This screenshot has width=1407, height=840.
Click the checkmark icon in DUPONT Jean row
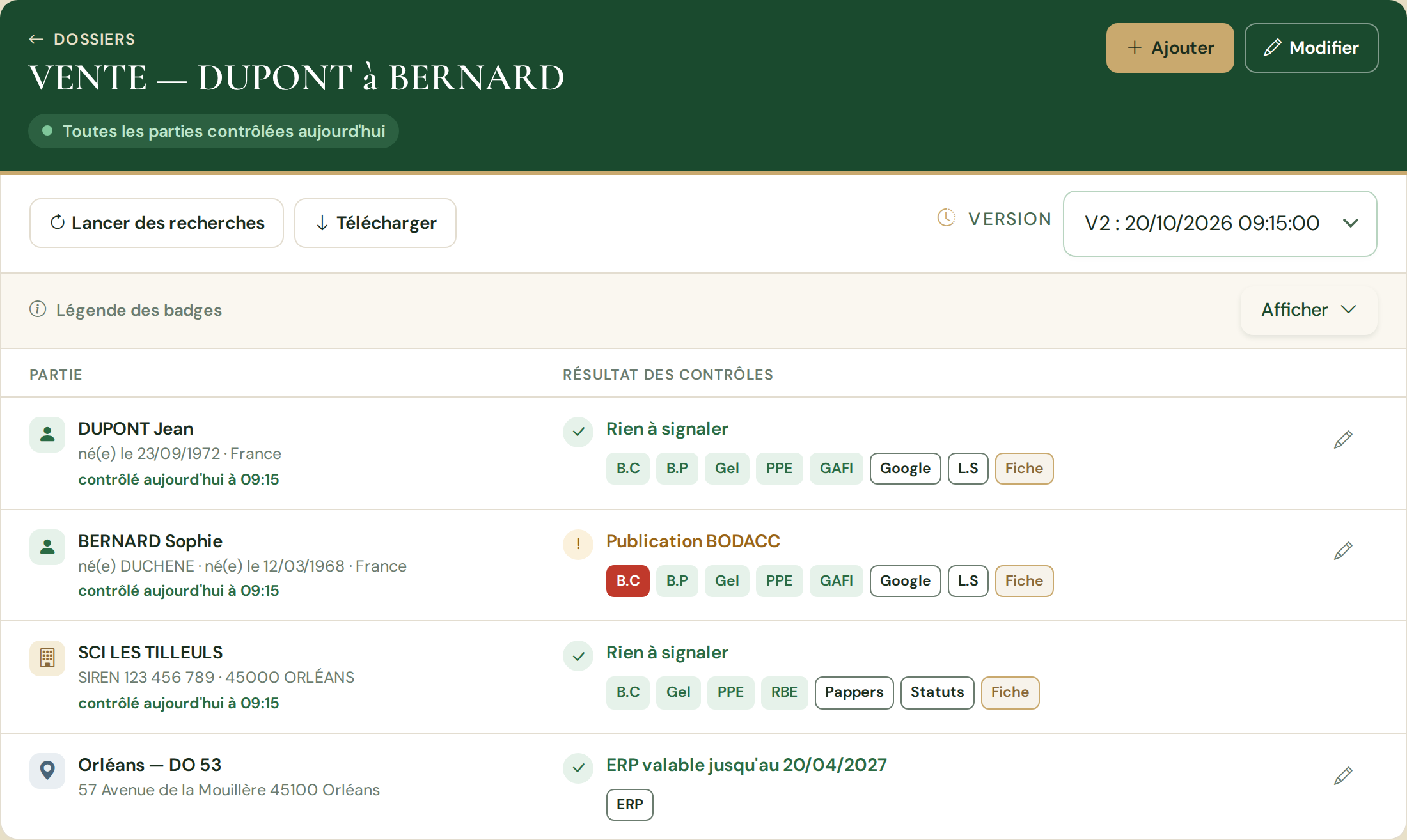(578, 432)
